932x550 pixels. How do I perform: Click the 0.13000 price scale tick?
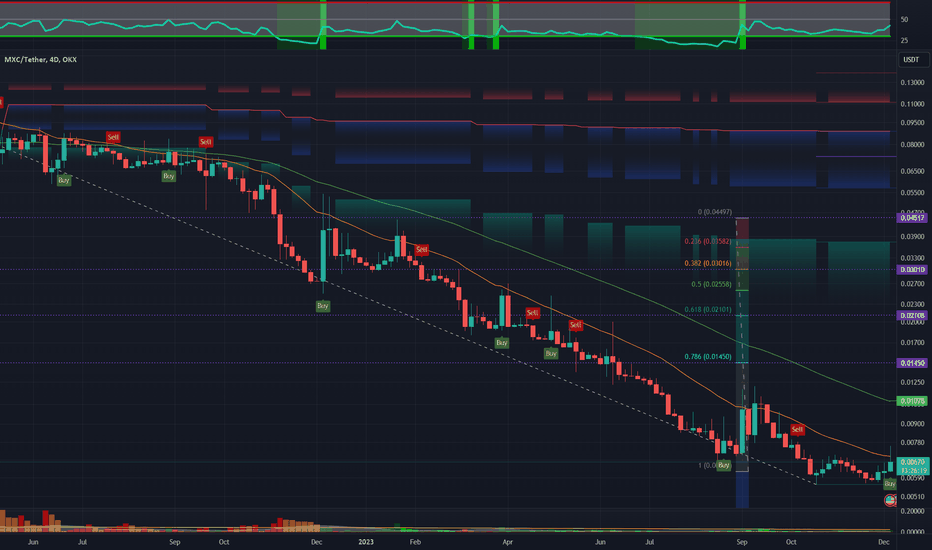click(x=912, y=83)
